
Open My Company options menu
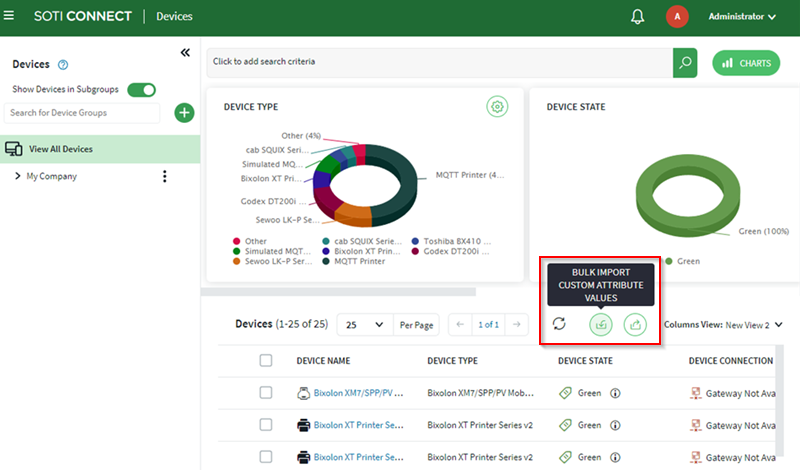164,177
